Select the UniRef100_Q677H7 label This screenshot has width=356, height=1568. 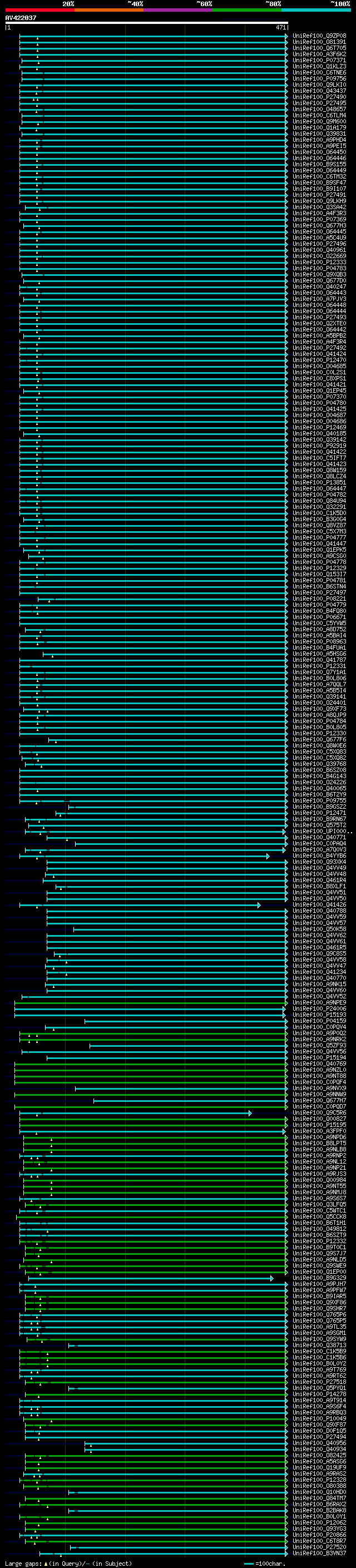[319, 1101]
